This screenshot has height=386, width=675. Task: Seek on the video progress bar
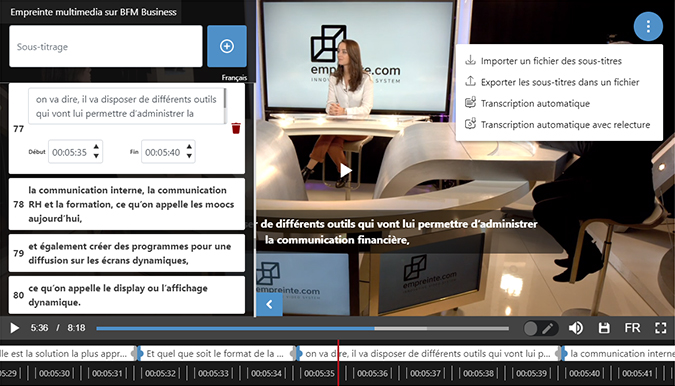(x=302, y=328)
